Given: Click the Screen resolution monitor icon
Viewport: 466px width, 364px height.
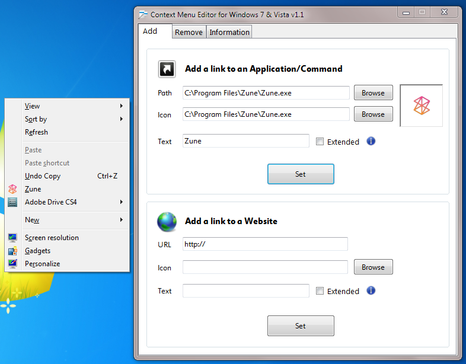Looking at the screenshot, I should [x=13, y=238].
